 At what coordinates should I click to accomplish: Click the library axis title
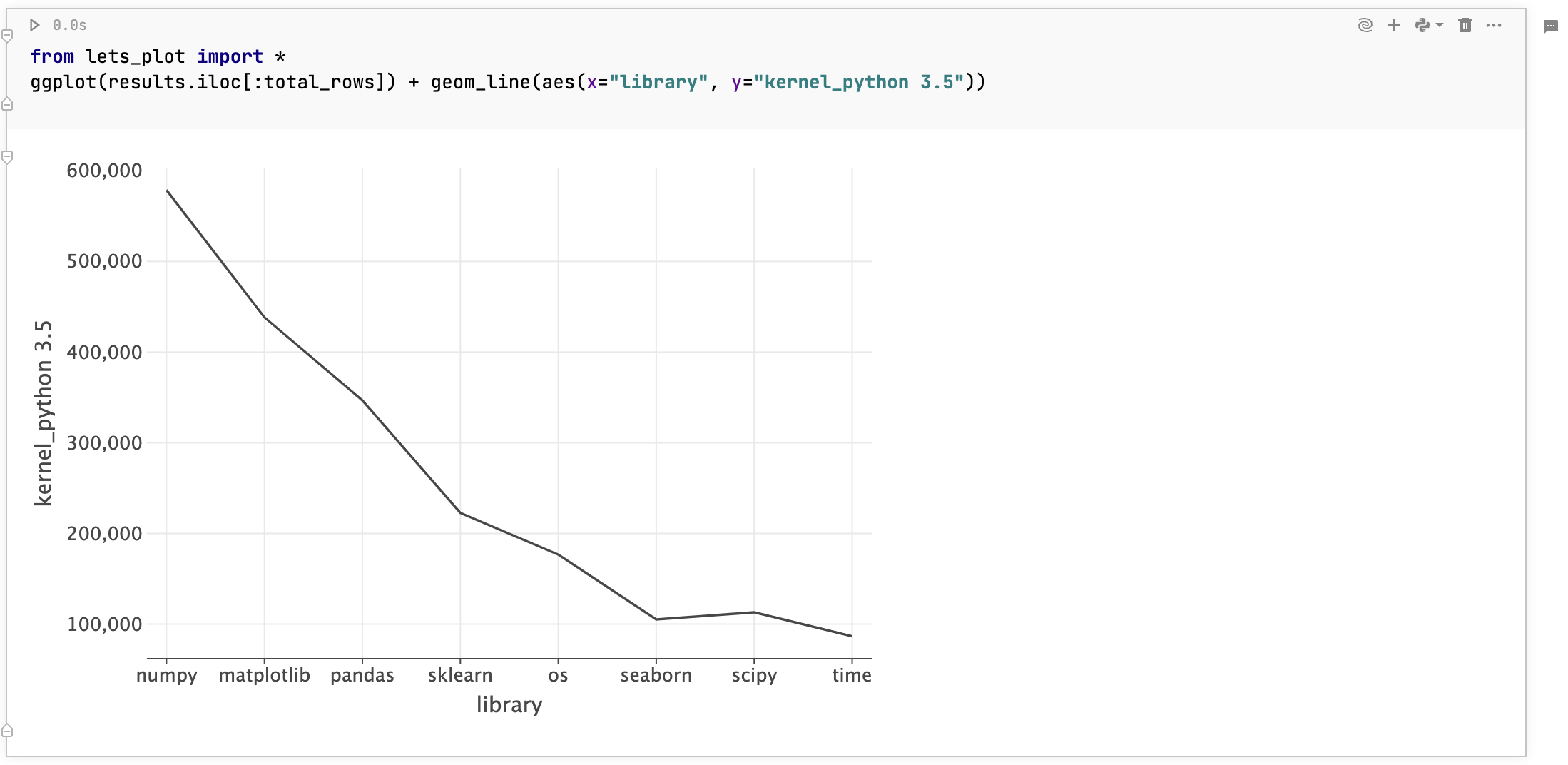click(509, 704)
